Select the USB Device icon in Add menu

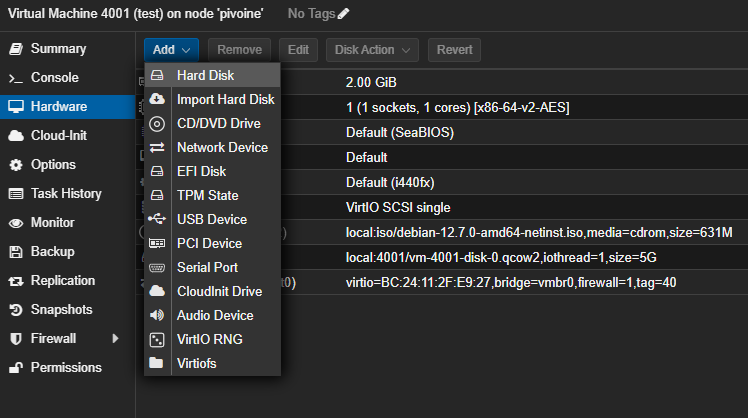pyautogui.click(x=157, y=219)
